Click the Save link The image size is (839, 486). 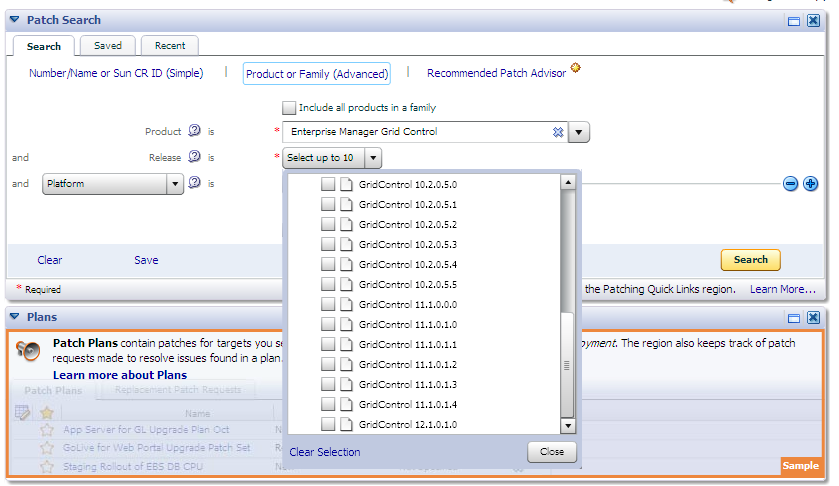146,260
